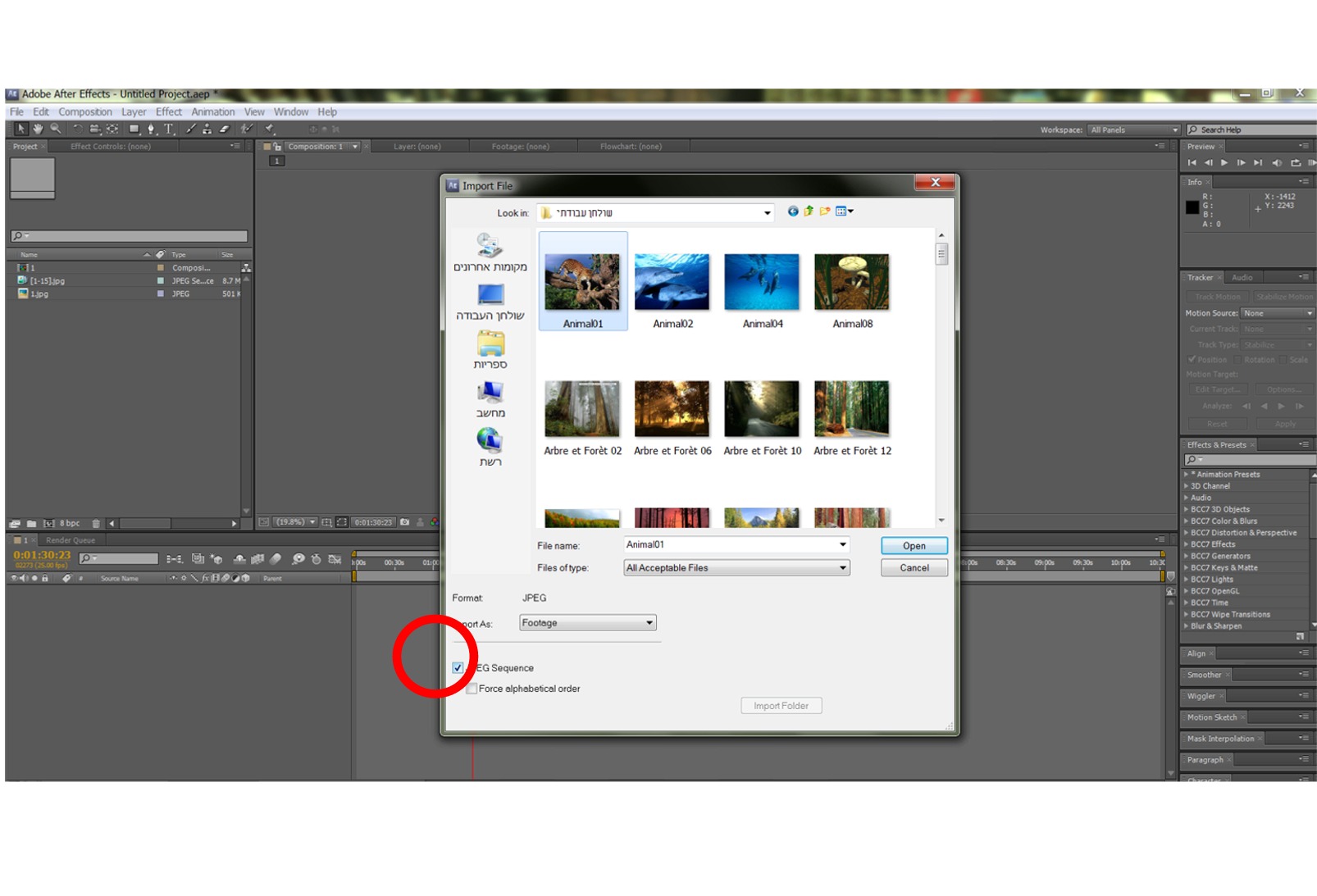Toggle frame blending enable switch in timeline

click(x=257, y=559)
